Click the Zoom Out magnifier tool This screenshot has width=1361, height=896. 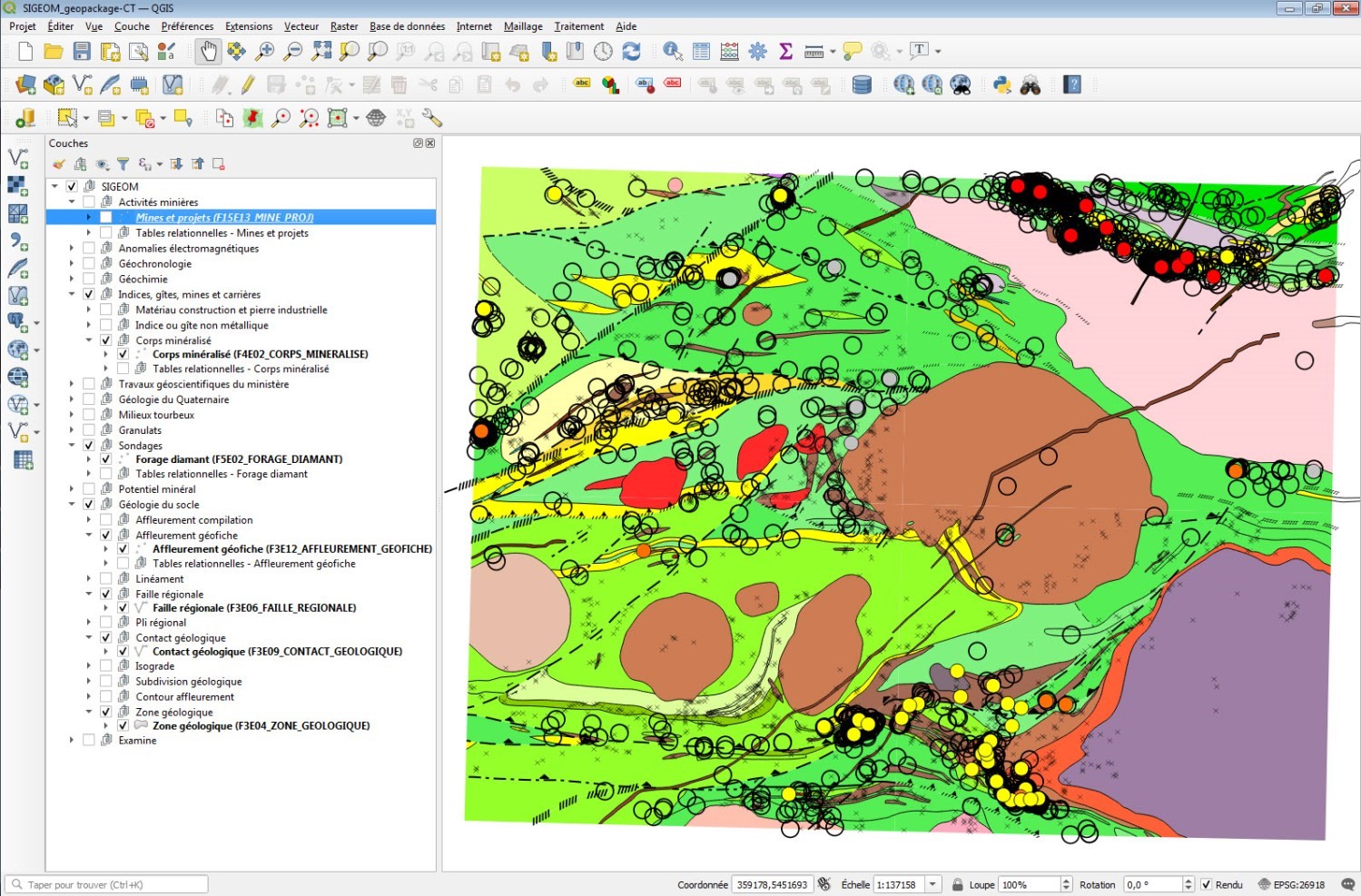point(293,52)
